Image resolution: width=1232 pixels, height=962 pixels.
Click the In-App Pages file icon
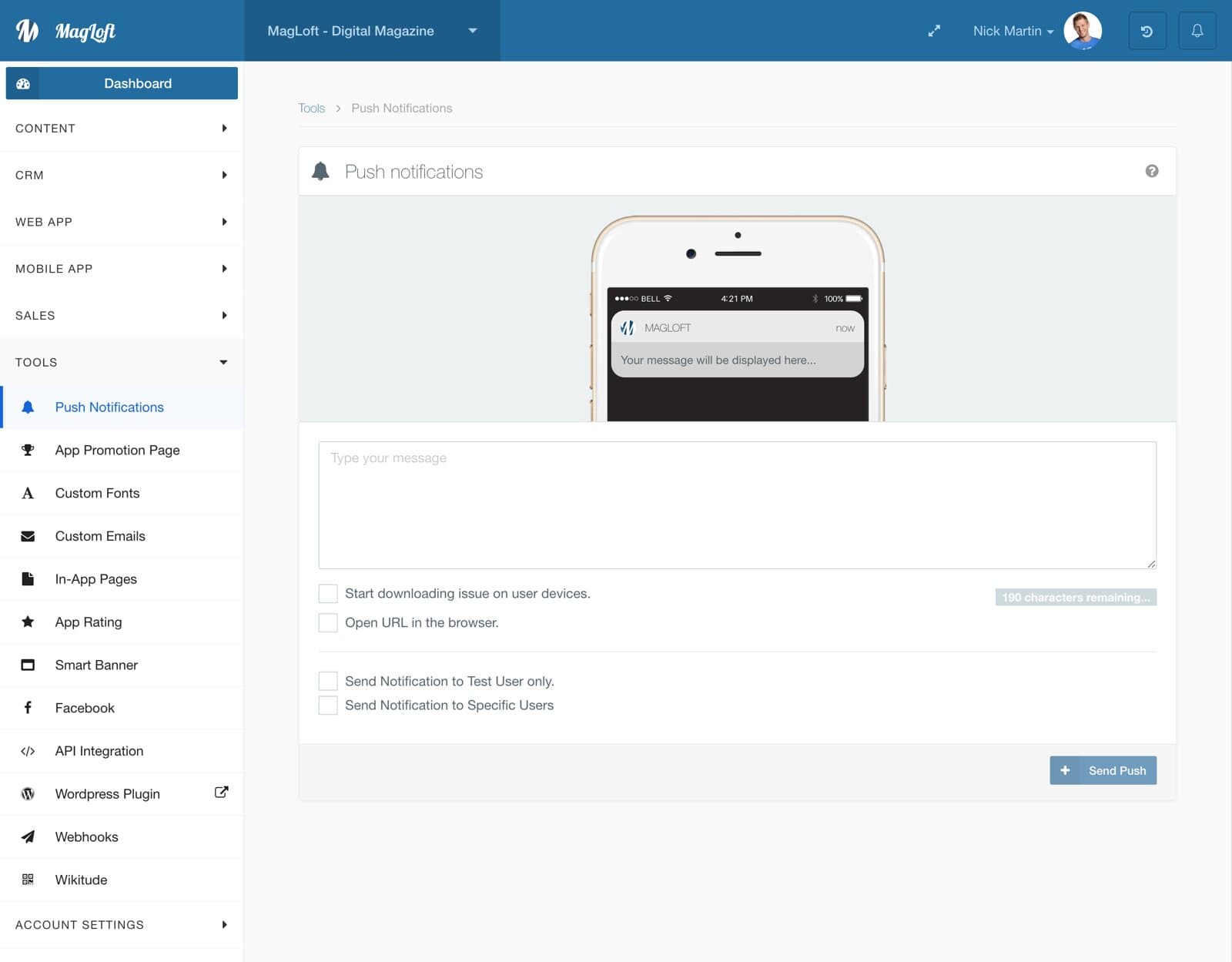[28, 579]
